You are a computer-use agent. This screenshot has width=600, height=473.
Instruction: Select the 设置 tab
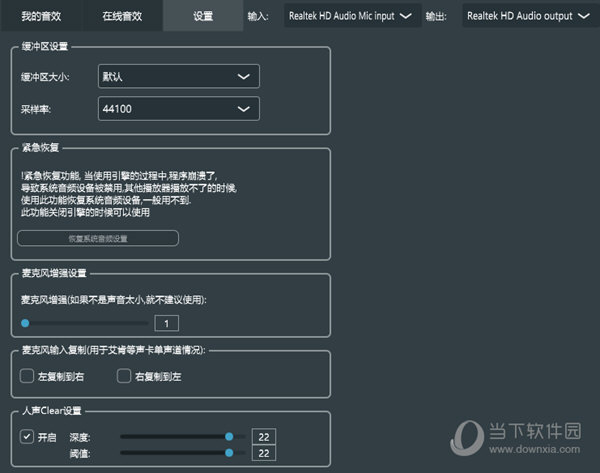pos(203,16)
